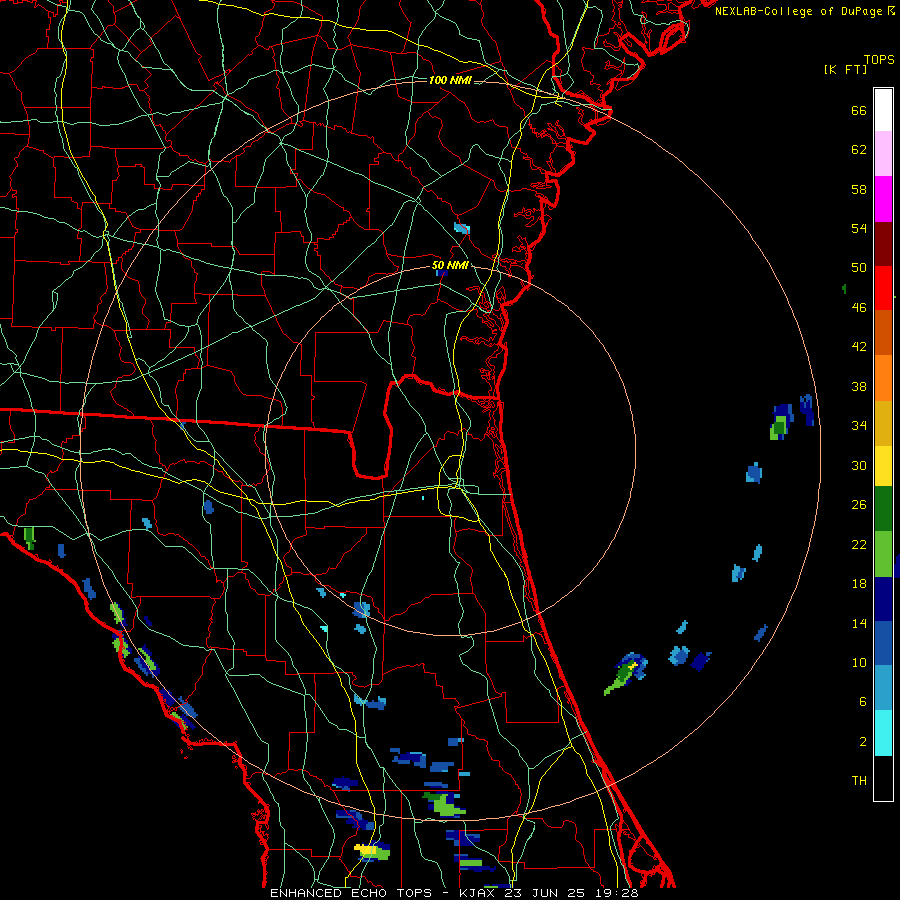900x900 pixels.
Task: Select the bright red legend color band
Action: (883, 288)
